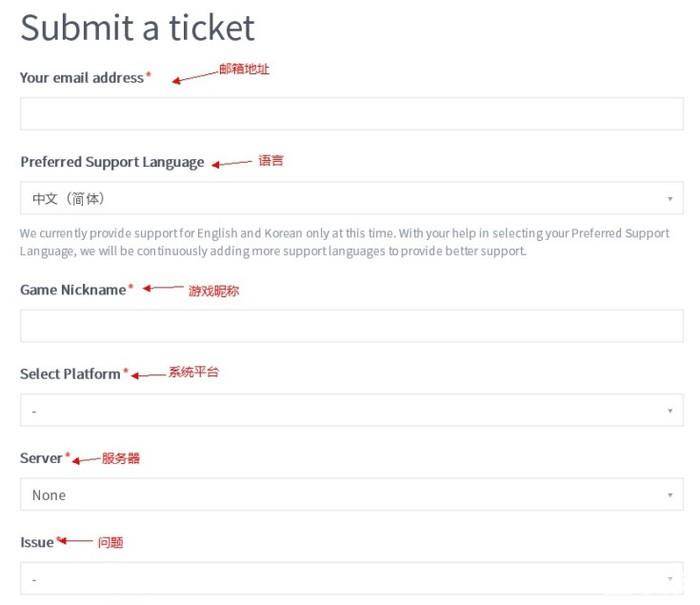Viewport: 700px width, 605px height.
Task: Click the "Submit a ticket" heading
Action: tap(138, 28)
